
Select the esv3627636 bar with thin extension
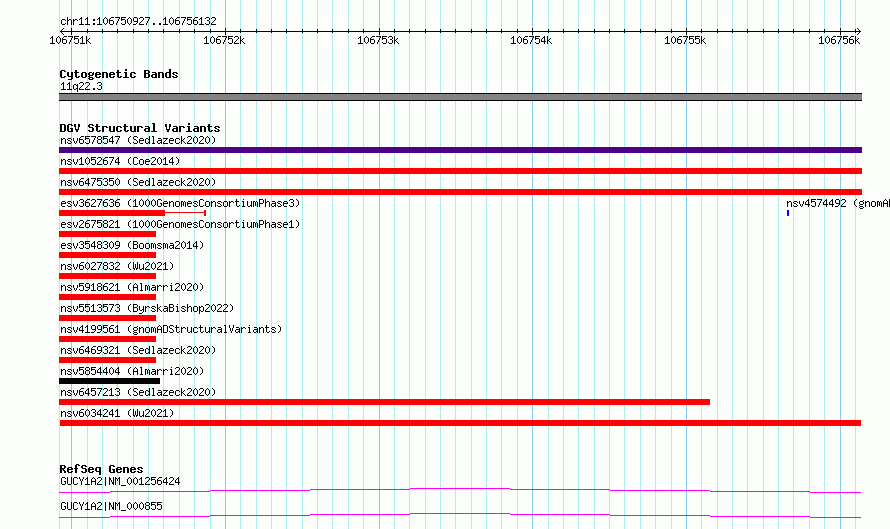[132, 213]
